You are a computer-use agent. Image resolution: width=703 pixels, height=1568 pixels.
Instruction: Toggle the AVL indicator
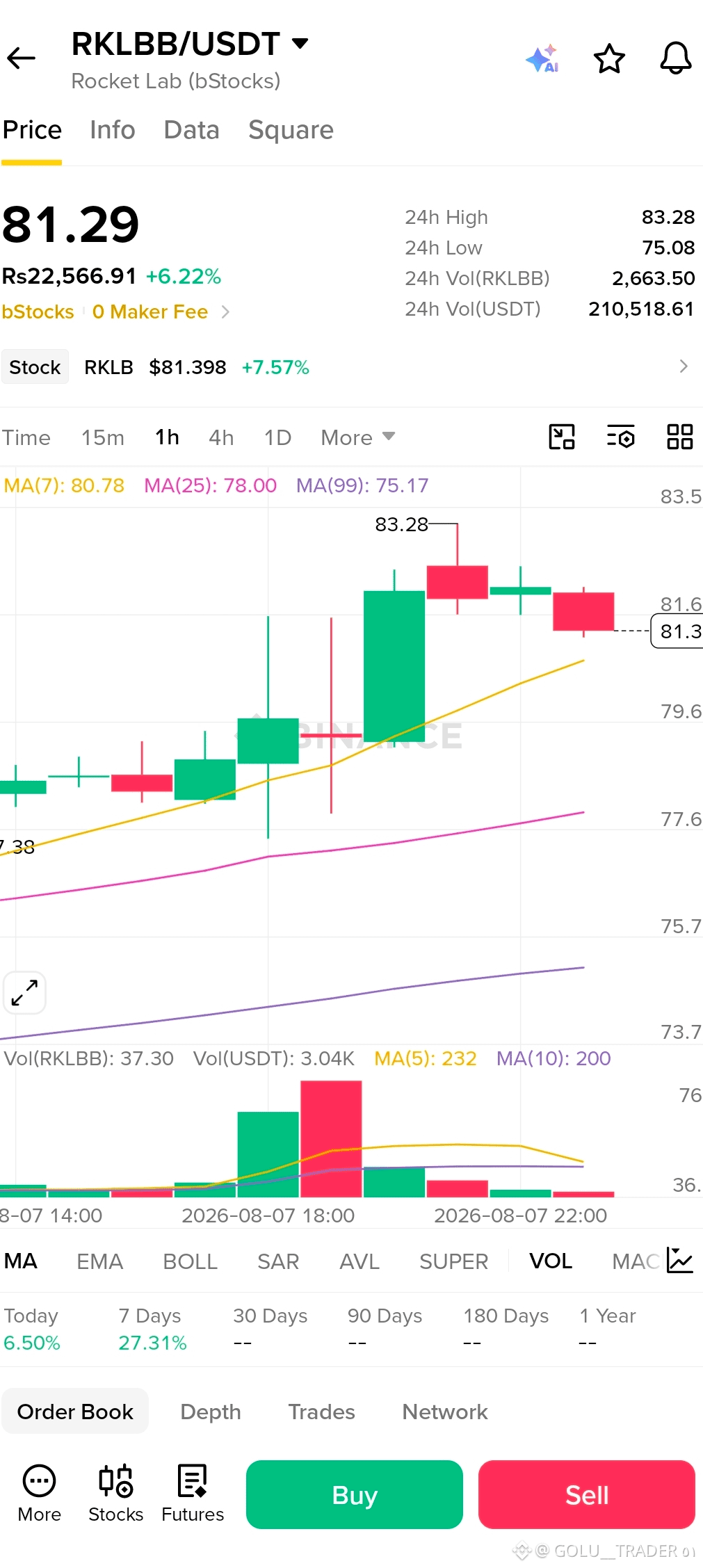click(359, 1261)
